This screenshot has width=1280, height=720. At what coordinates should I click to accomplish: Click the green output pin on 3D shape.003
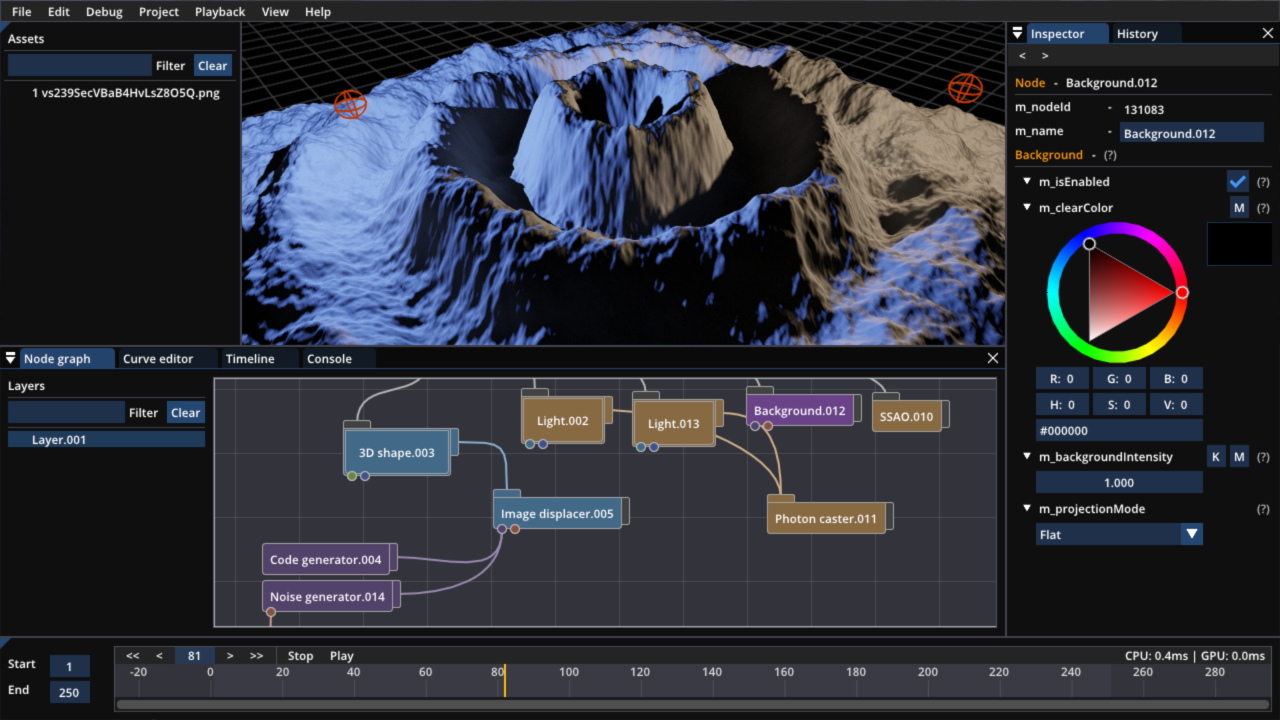pos(352,476)
